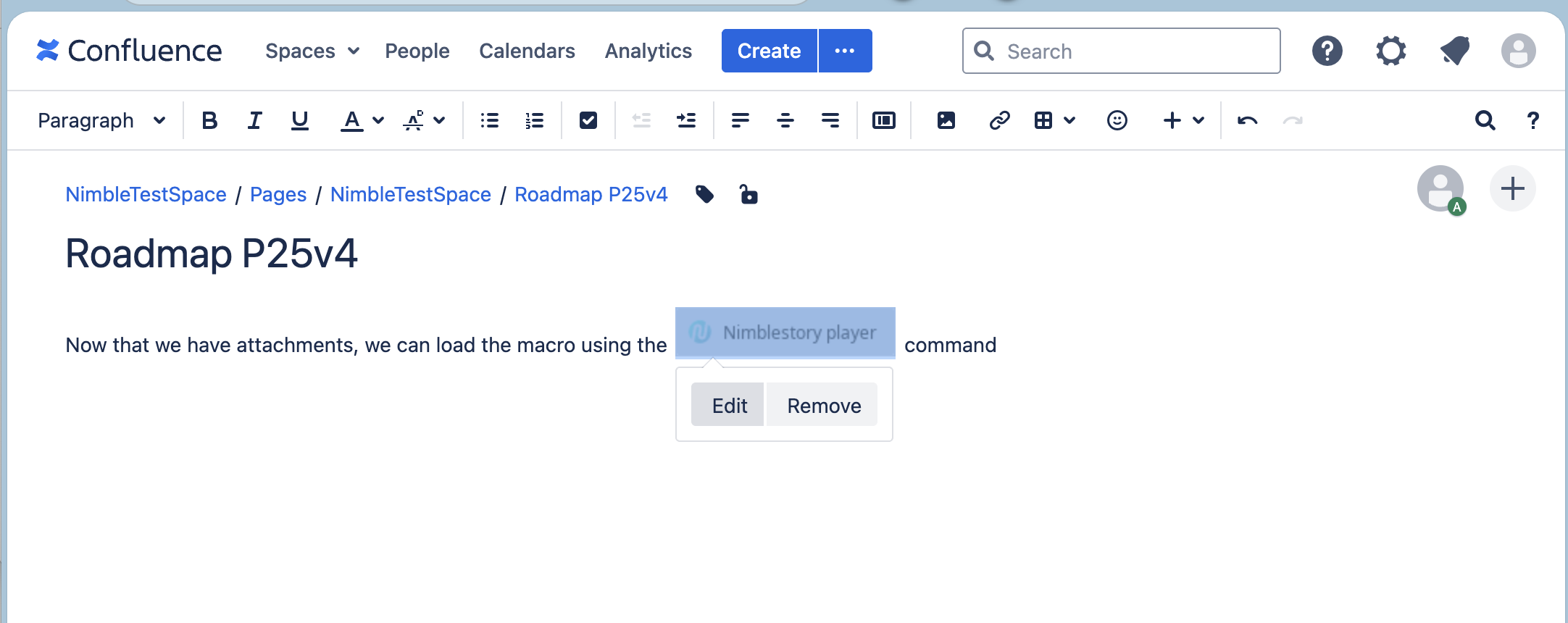Click the blue Create button
This screenshot has height=623, width=1568.
coord(769,51)
